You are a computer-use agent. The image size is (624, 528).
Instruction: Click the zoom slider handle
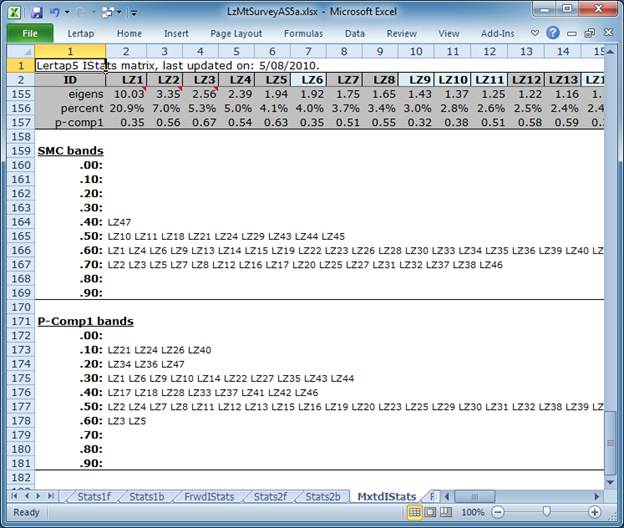(553, 512)
